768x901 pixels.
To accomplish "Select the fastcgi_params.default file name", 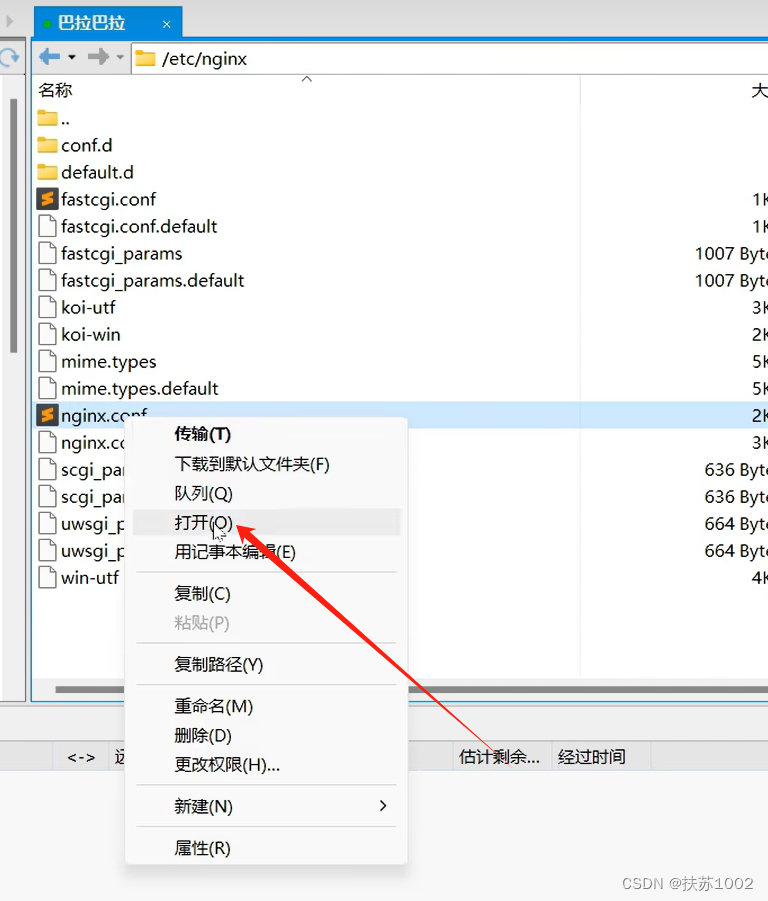I will click(153, 281).
